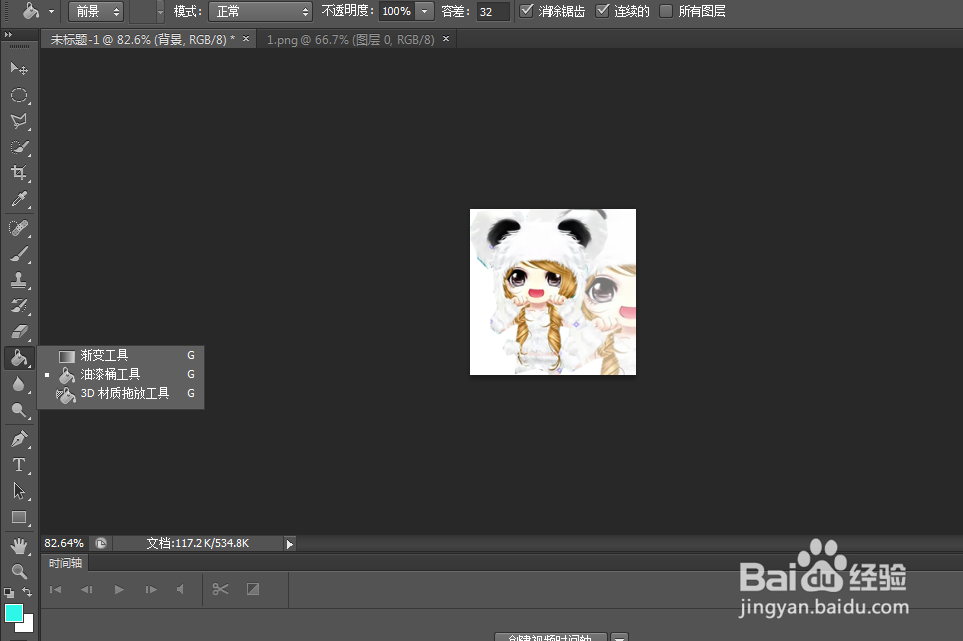The height and width of the screenshot is (641, 963).
Task: Toggle timeline audio mute
Action: point(181,589)
